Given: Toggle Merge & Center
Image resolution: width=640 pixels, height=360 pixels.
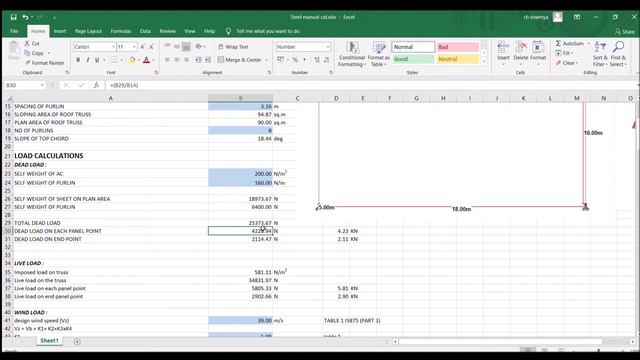Looking at the screenshot, I should click(x=240, y=60).
